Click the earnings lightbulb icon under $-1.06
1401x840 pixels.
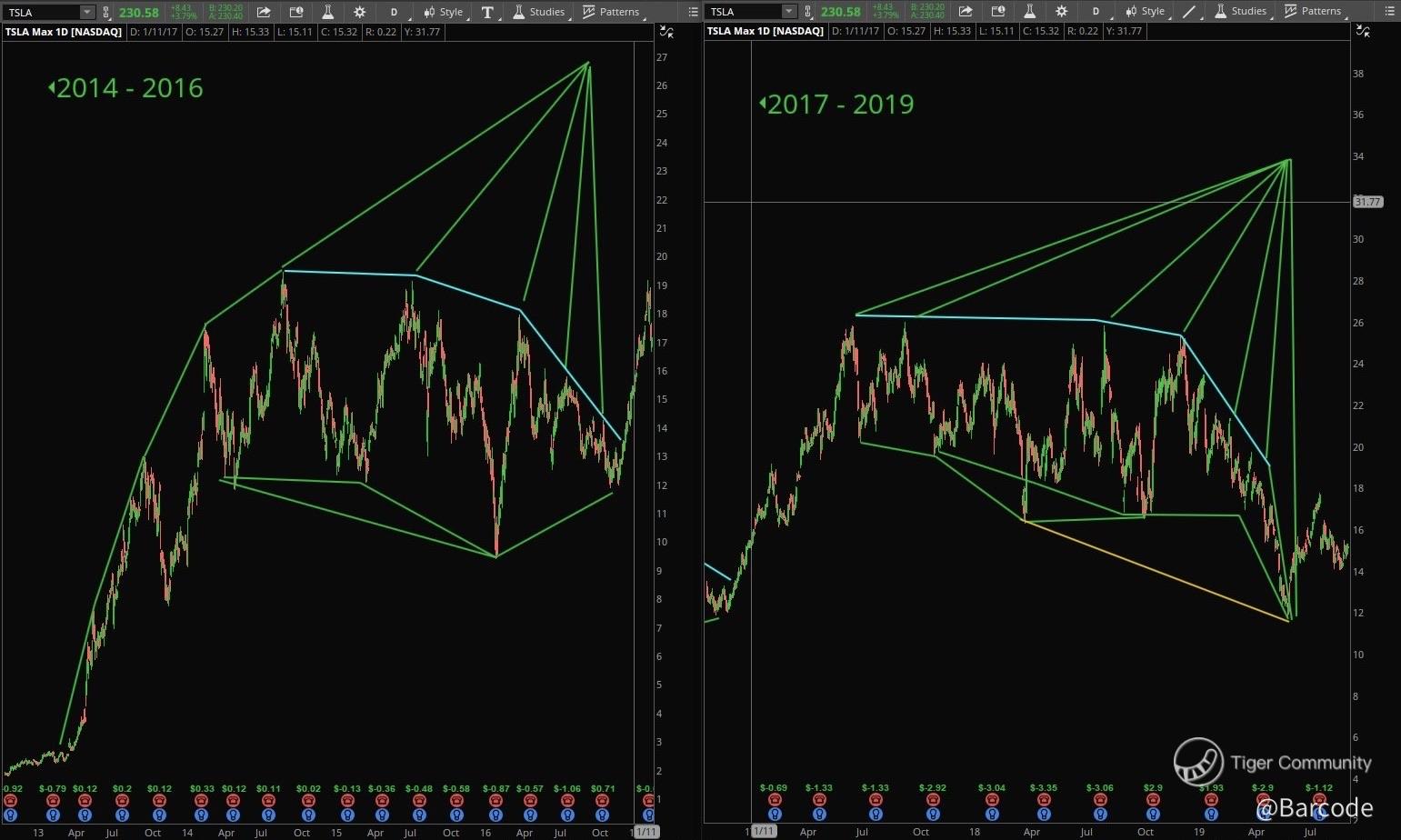point(567,815)
